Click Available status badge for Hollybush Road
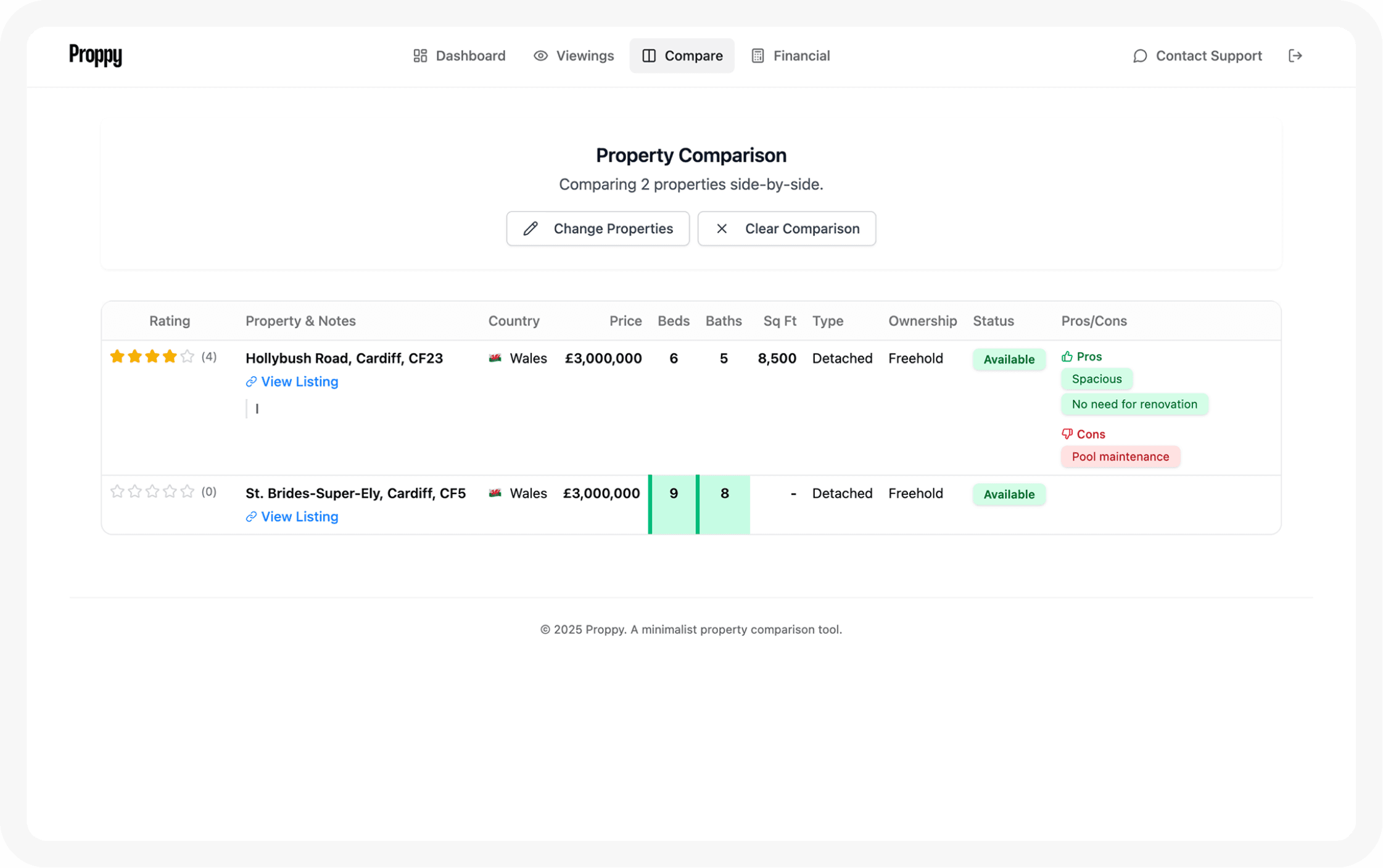1383x868 pixels. point(1009,360)
